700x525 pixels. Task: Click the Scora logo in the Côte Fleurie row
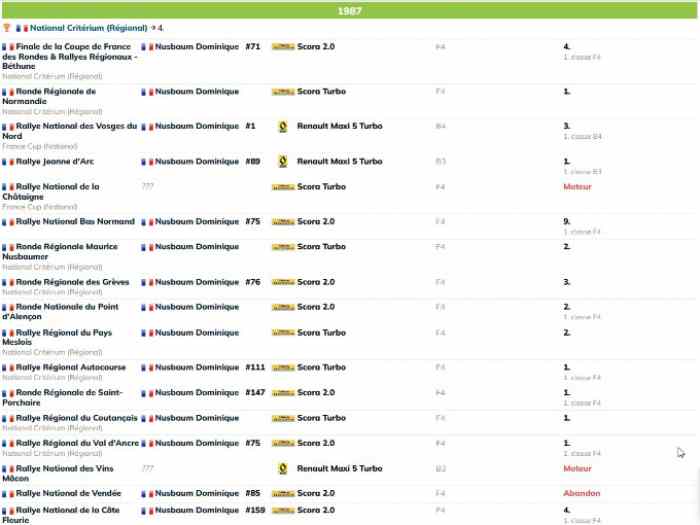pos(283,510)
